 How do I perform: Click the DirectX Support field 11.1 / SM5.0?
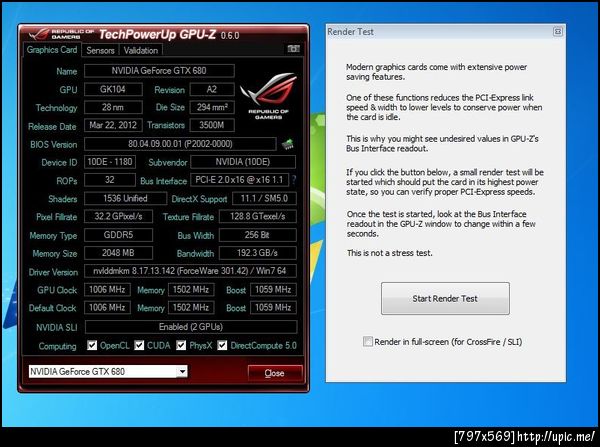coord(264,198)
